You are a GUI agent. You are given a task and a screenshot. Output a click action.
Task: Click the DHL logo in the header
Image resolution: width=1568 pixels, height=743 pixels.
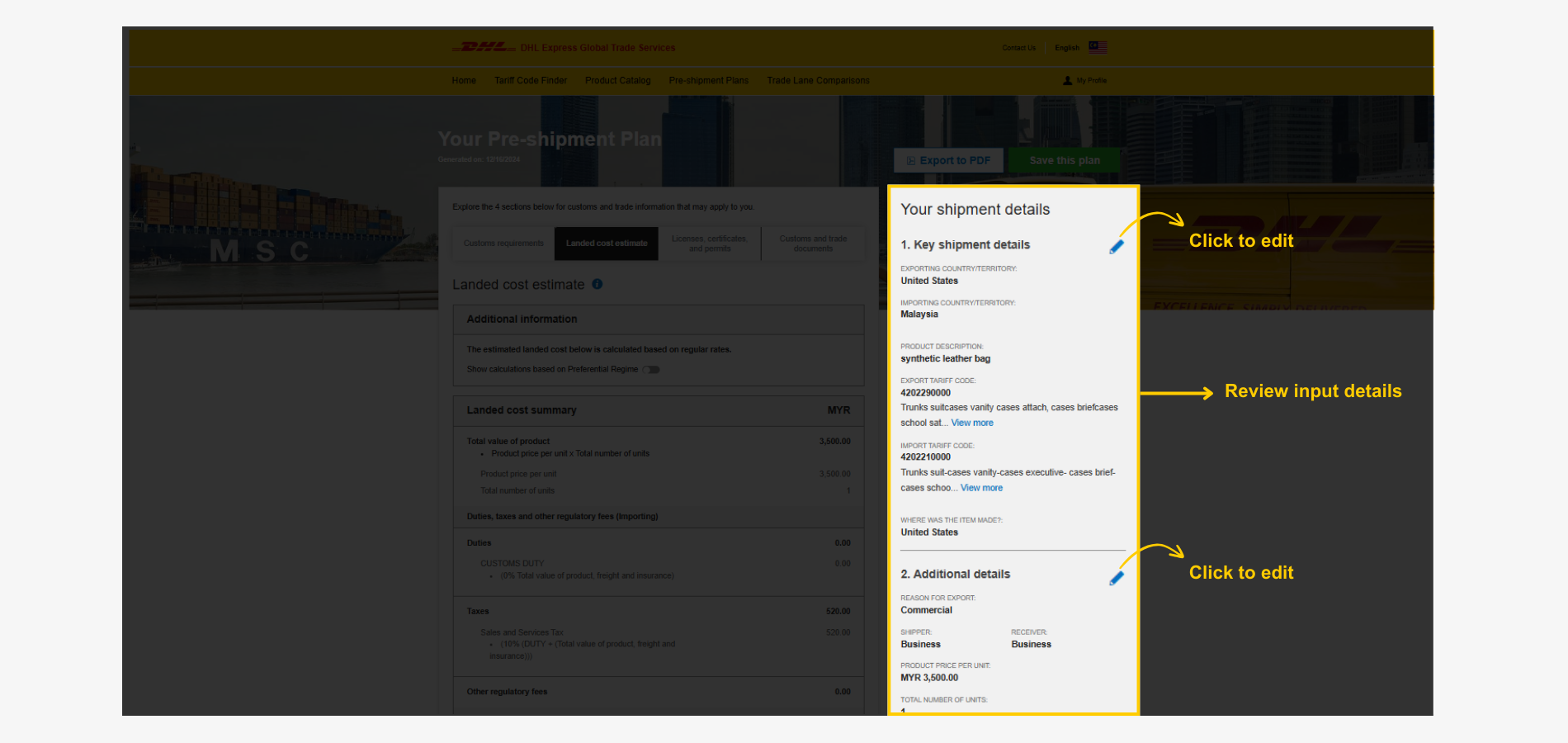[x=484, y=47]
